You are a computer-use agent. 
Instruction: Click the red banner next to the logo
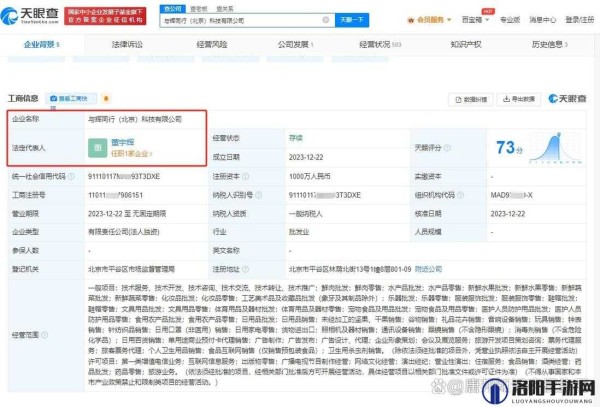click(105, 16)
